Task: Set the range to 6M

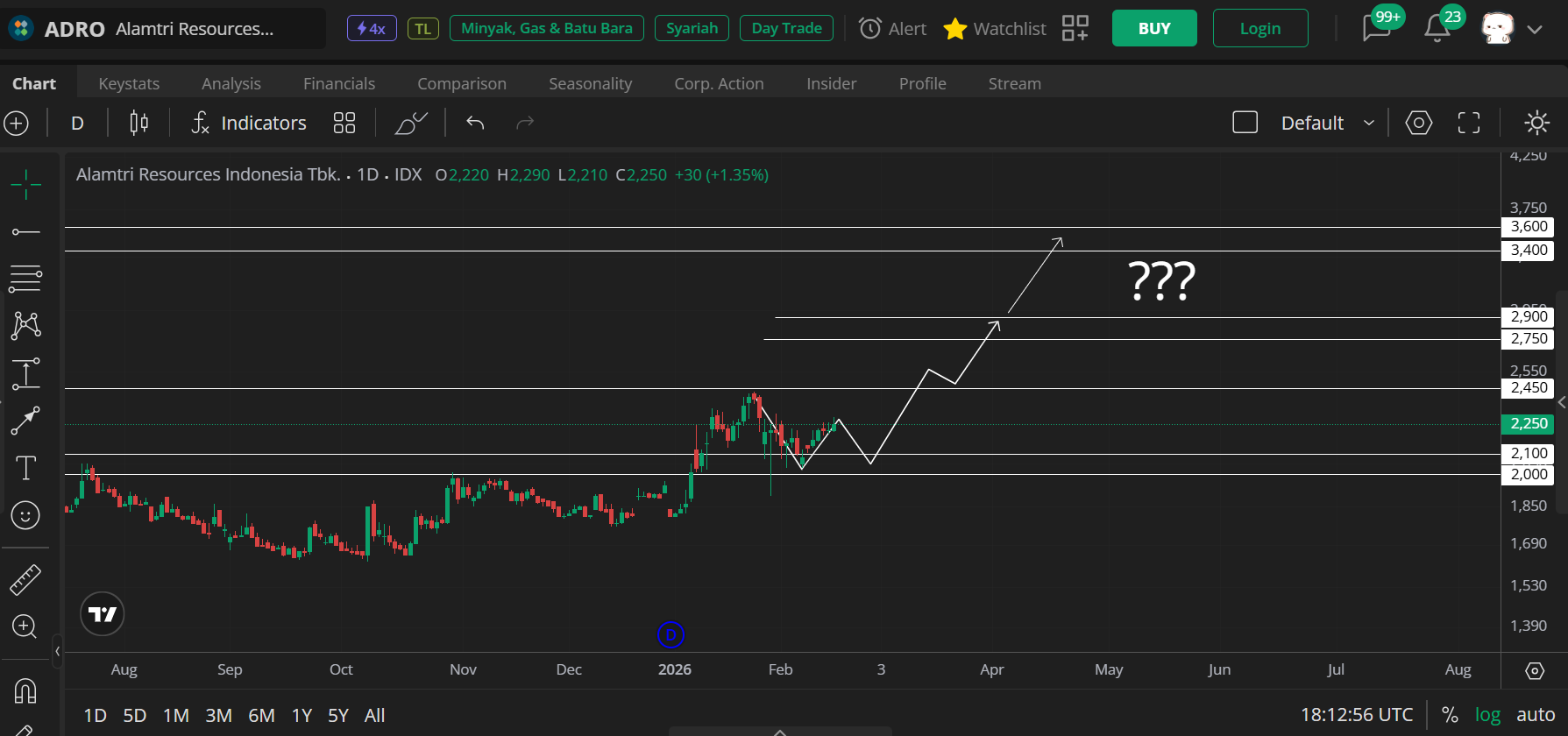Action: 262,716
